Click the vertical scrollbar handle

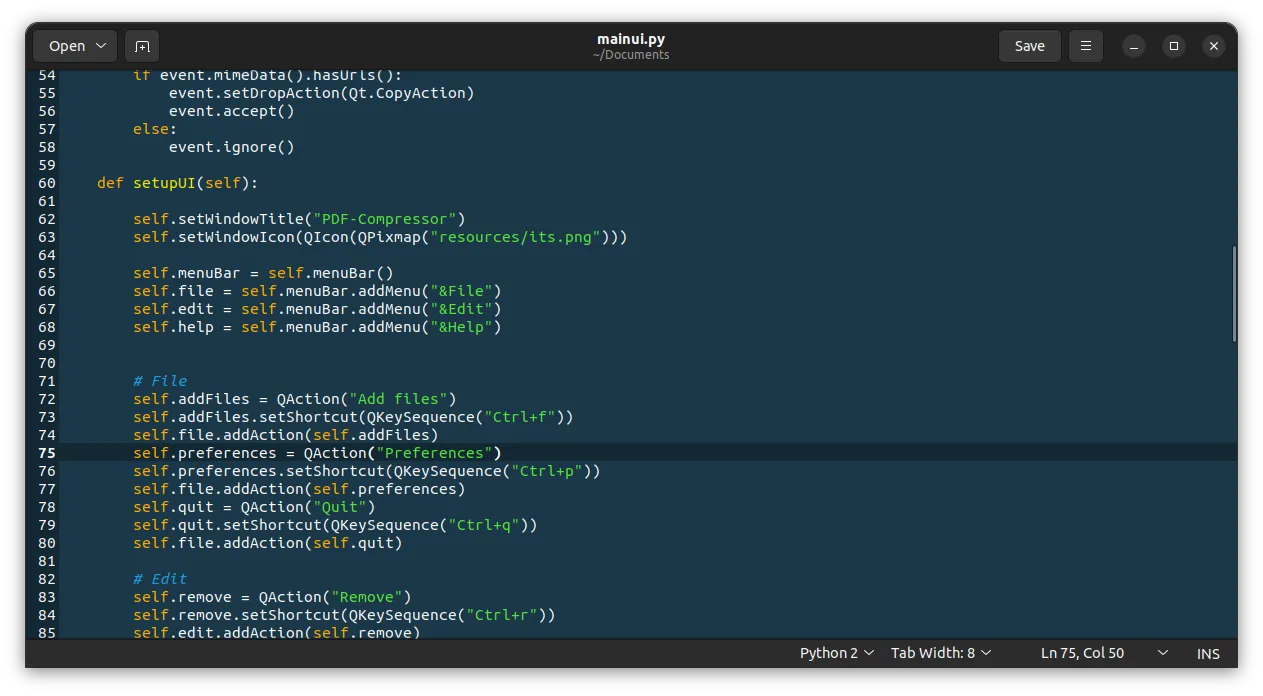[1234, 294]
